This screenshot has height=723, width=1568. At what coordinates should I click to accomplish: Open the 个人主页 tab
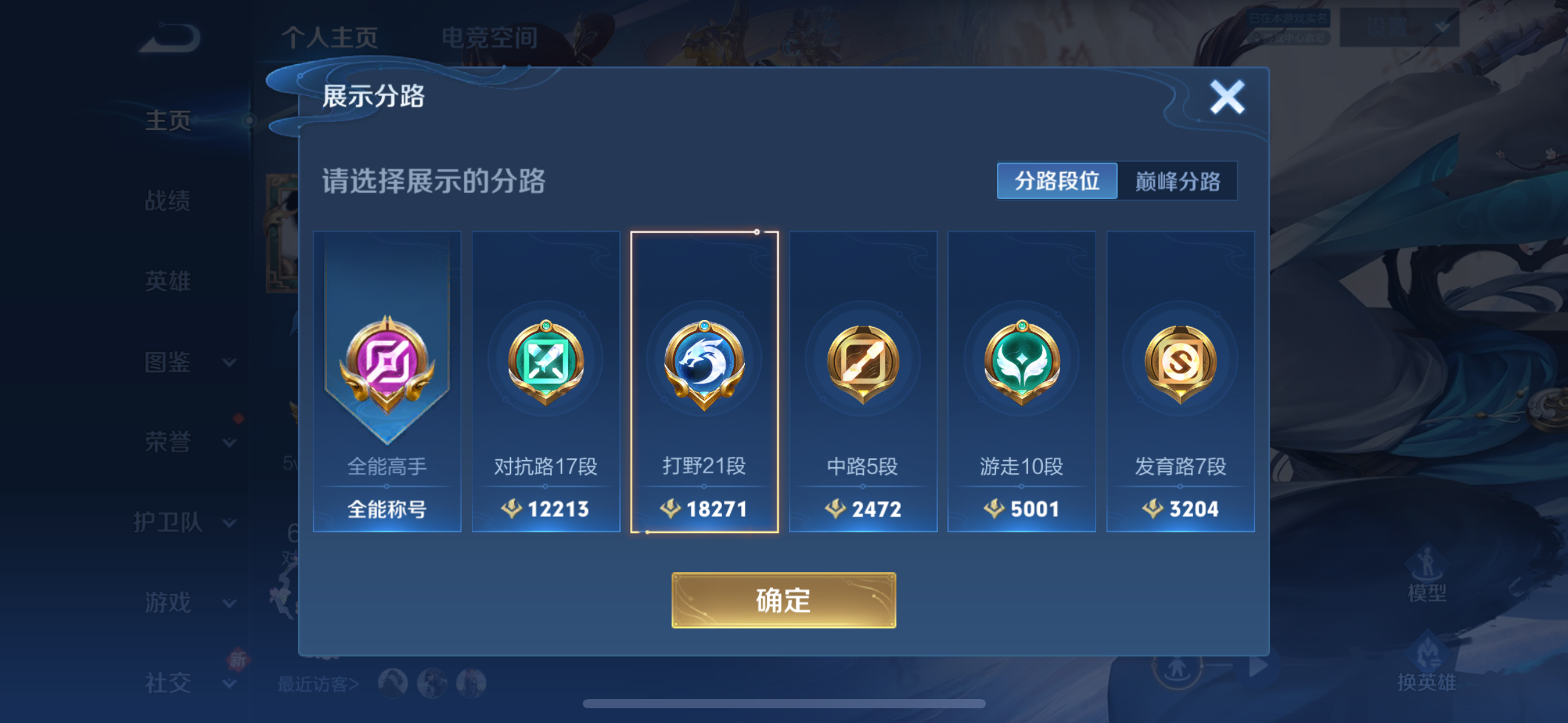(x=329, y=38)
